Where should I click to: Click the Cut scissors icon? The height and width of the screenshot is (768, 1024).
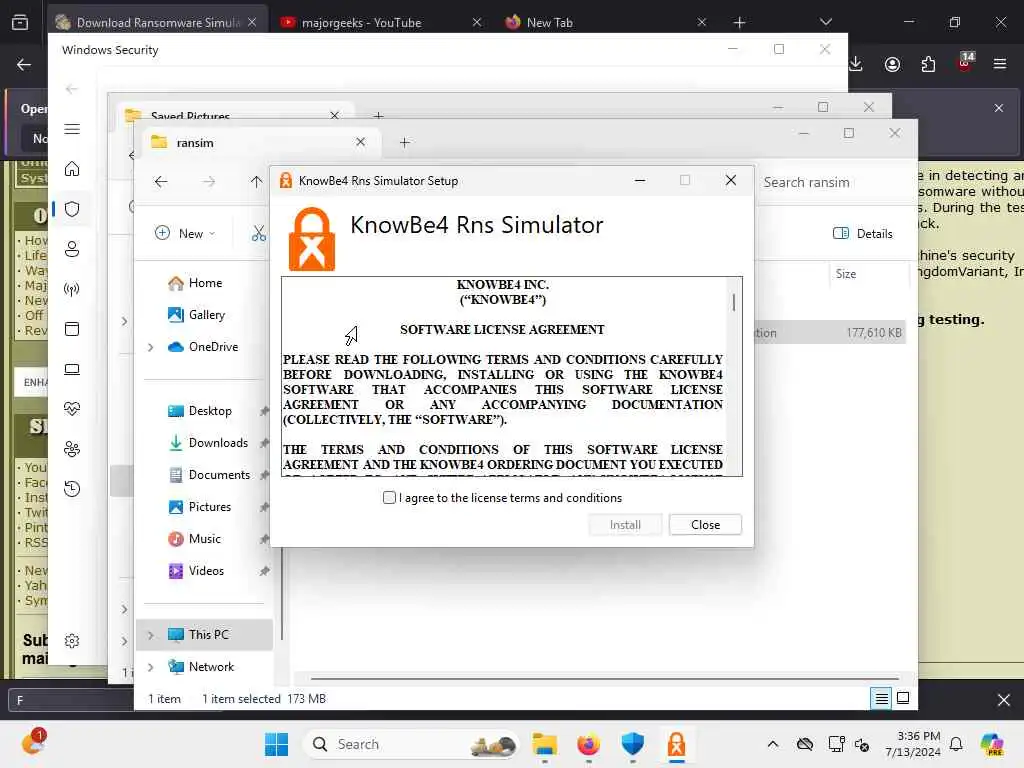[x=259, y=233]
